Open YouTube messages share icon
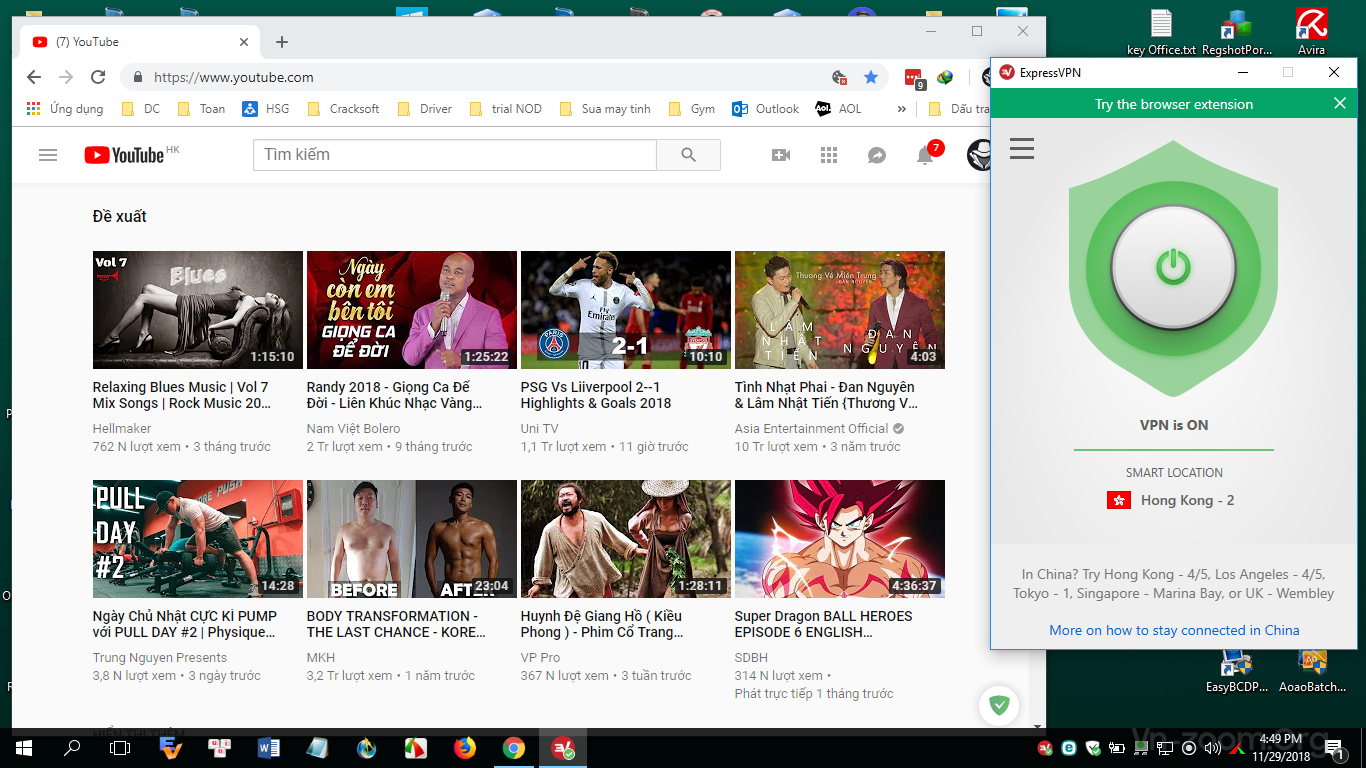Screen dimensions: 1366x768 [x=877, y=155]
